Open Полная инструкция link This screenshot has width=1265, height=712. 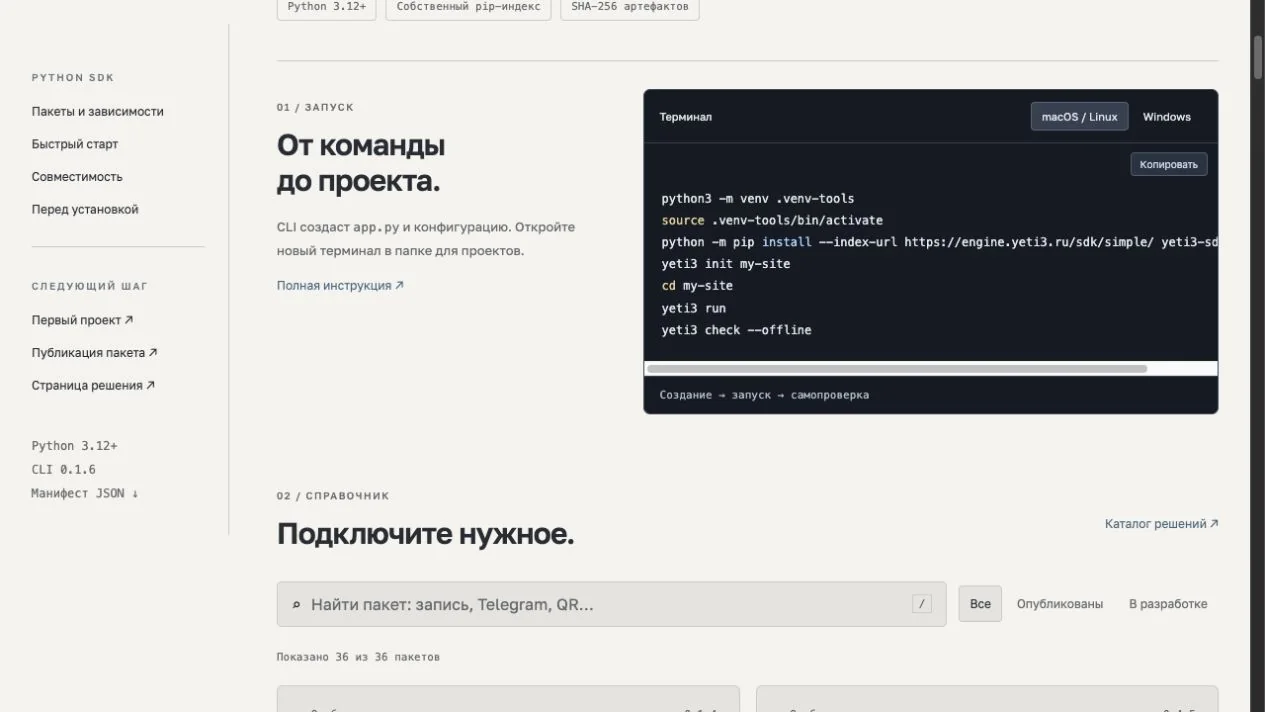coord(340,285)
